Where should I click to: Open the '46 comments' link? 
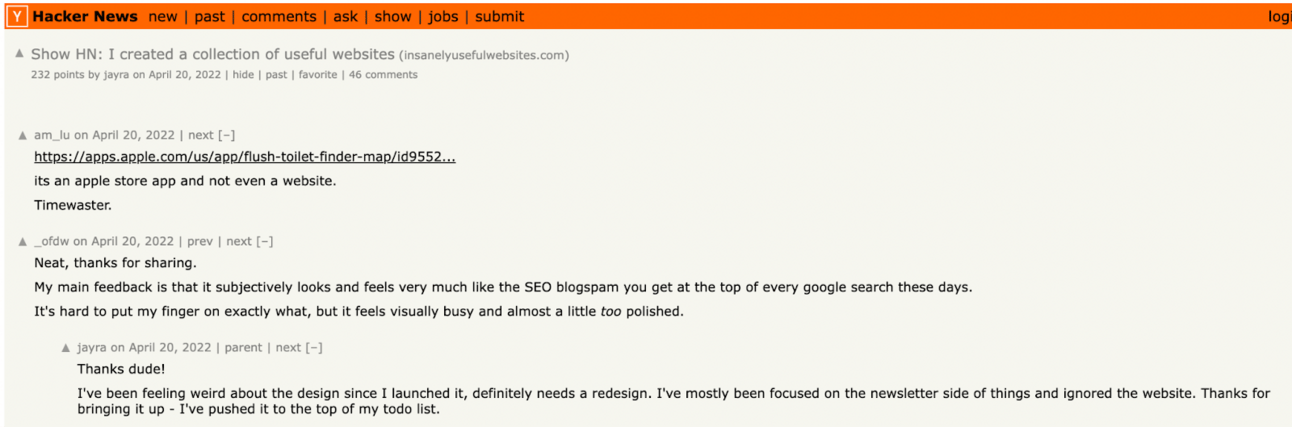click(x=383, y=75)
